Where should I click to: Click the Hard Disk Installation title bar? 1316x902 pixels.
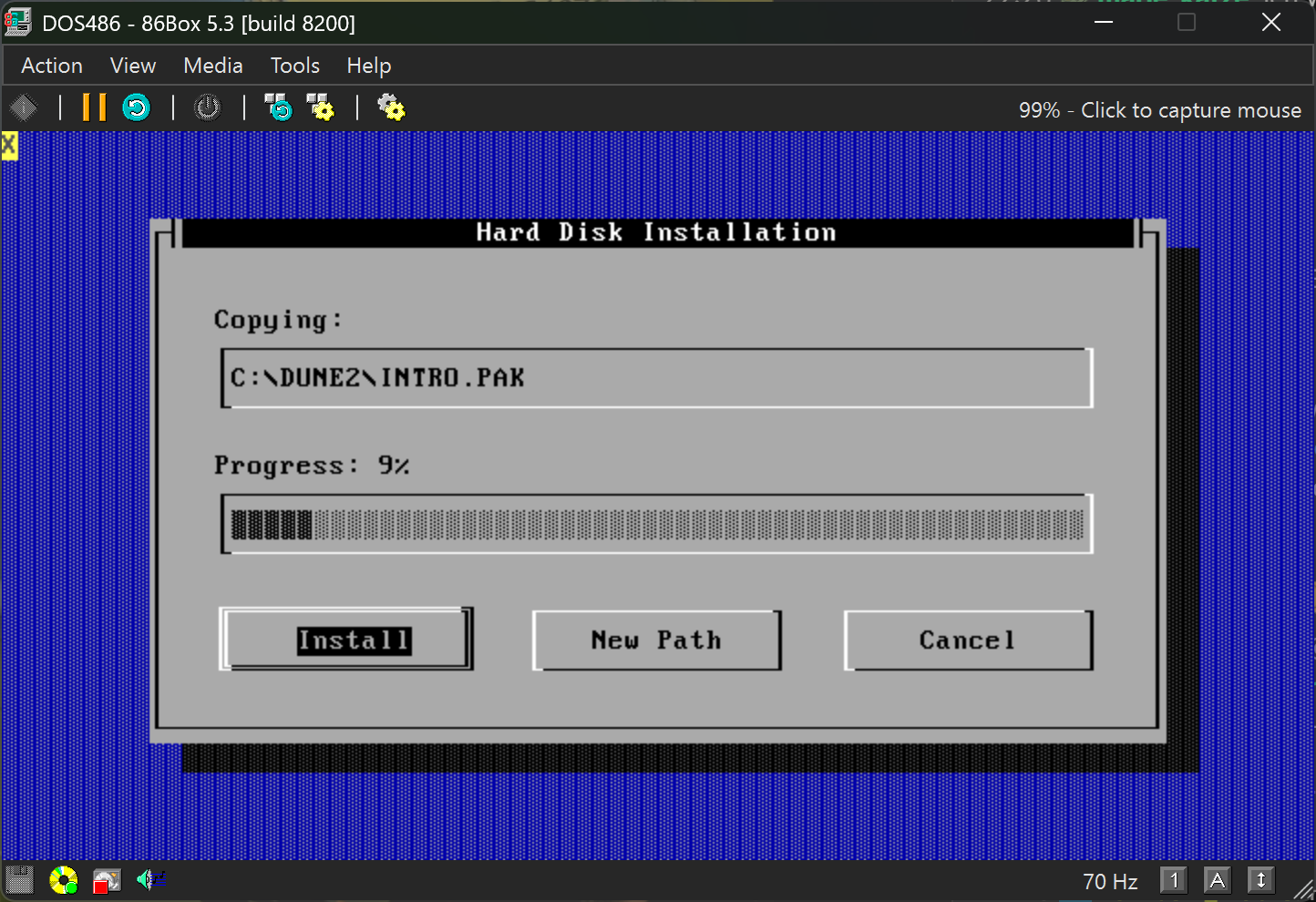656,232
